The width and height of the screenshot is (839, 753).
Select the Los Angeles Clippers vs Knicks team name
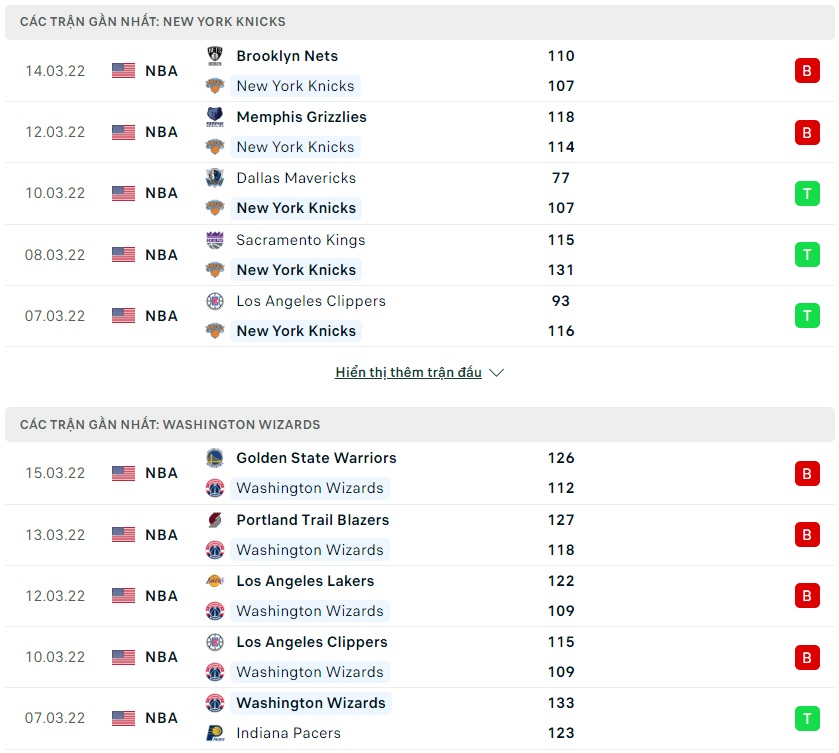[x=310, y=301]
